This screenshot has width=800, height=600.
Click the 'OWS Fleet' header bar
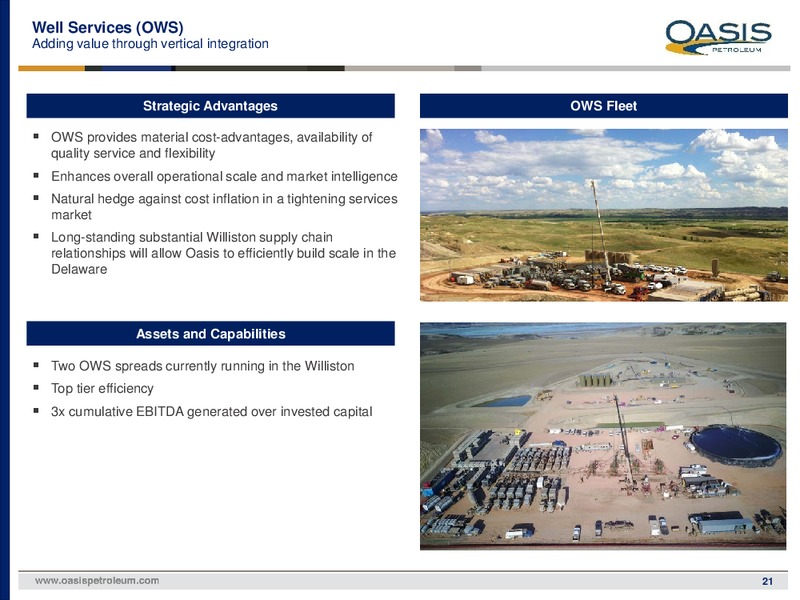[604, 106]
